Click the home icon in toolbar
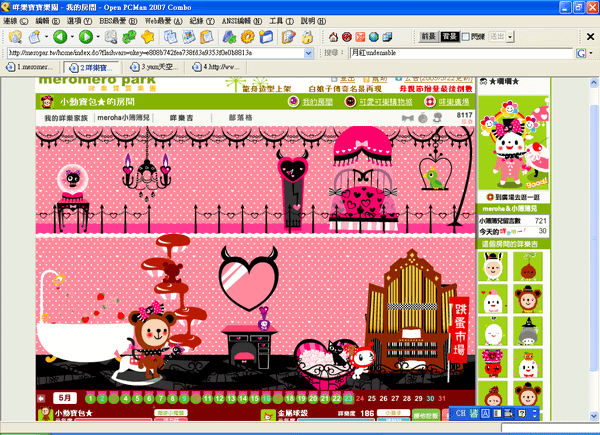The height and width of the screenshot is (435, 600). pyautogui.click(x=333, y=37)
